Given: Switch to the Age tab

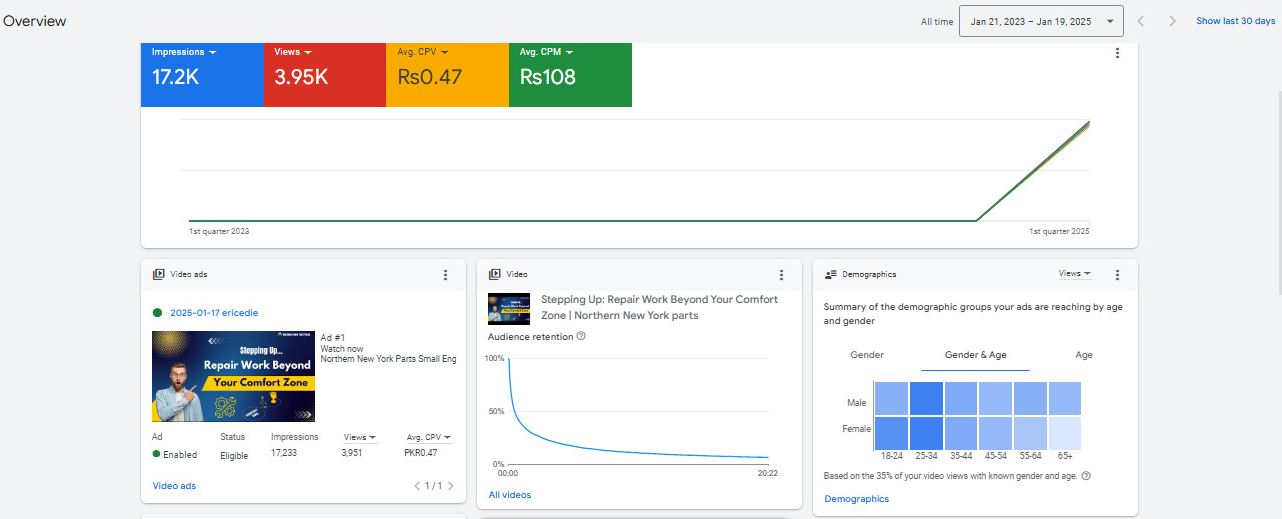Looking at the screenshot, I should [x=1084, y=355].
